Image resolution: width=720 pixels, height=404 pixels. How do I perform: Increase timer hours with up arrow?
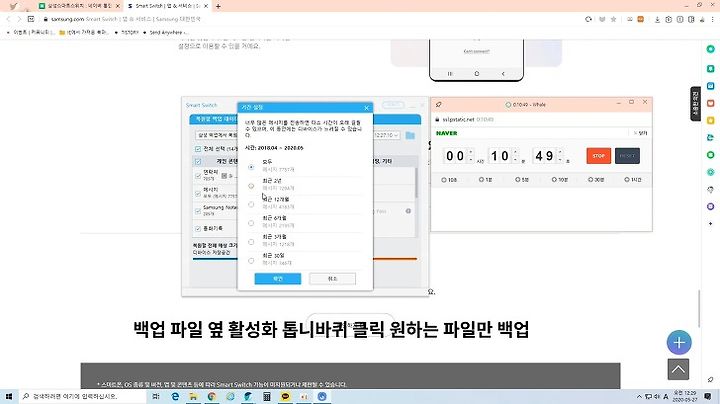pyautogui.click(x=471, y=152)
